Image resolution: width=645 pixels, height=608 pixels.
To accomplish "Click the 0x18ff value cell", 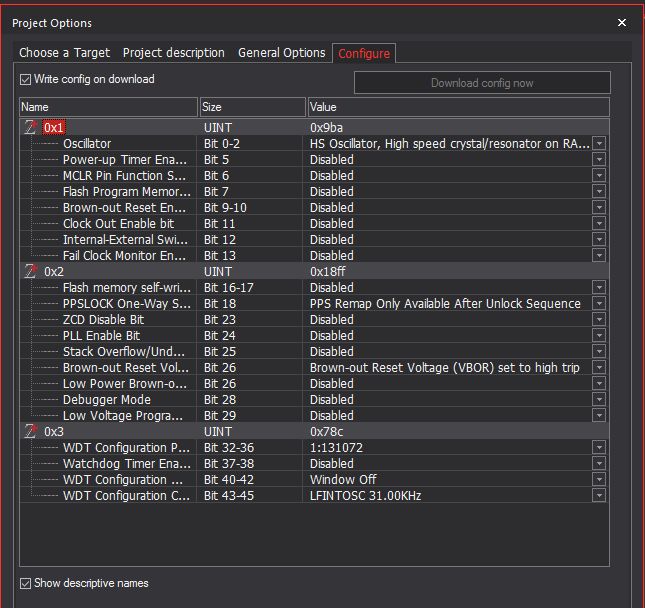I will point(328,272).
